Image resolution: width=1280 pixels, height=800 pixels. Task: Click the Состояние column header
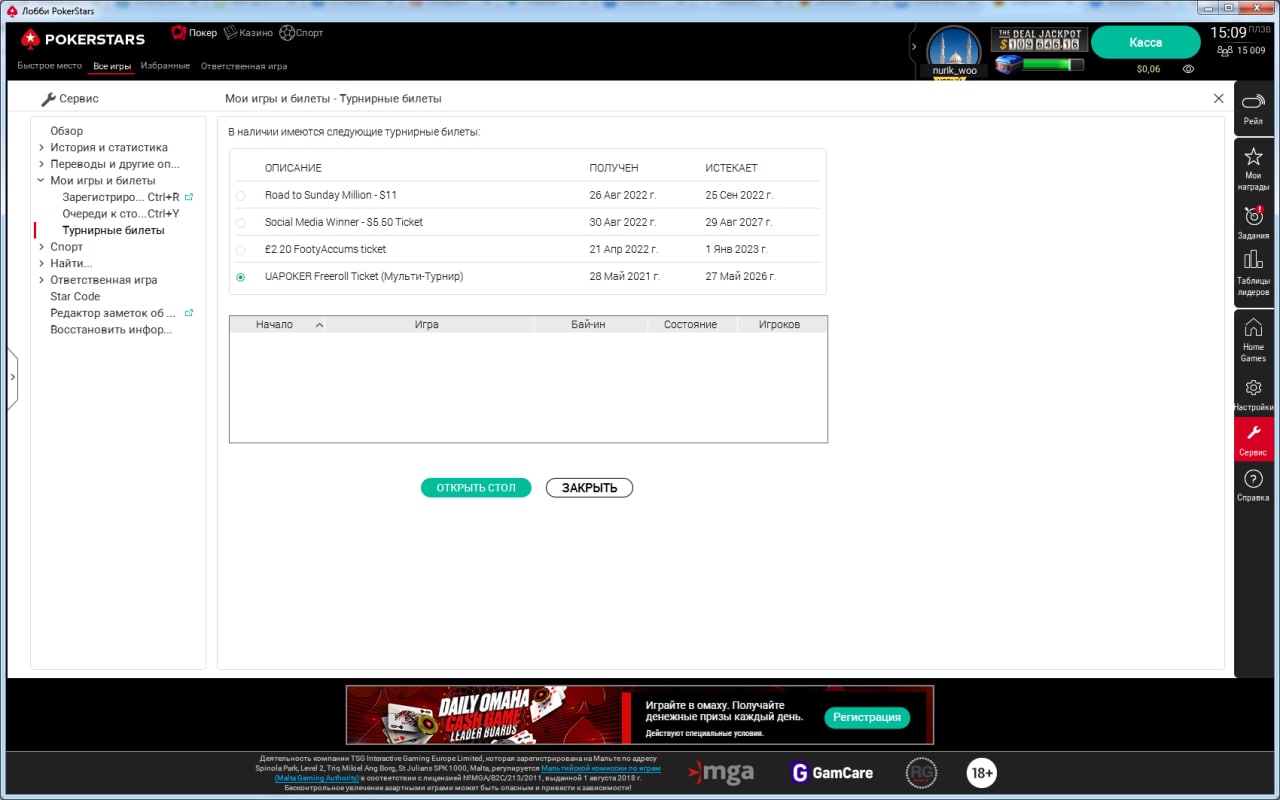point(690,324)
